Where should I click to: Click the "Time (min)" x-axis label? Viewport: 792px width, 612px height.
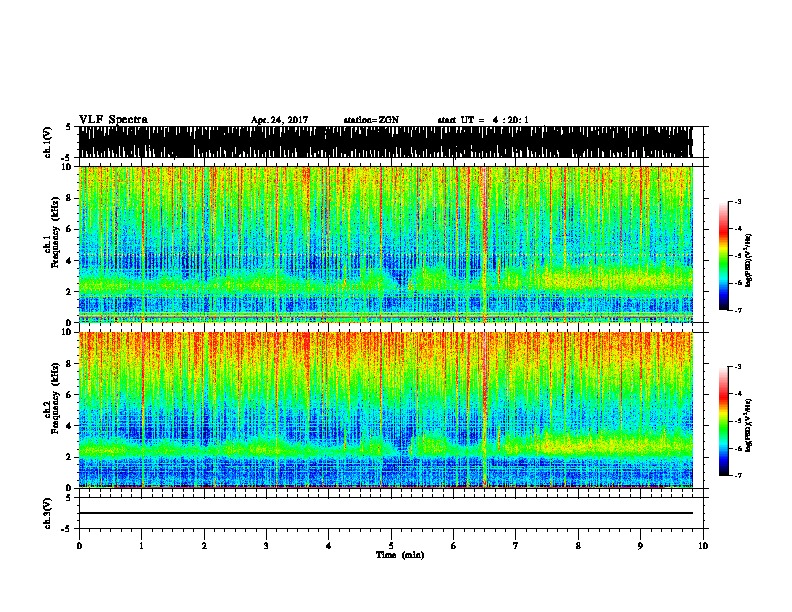click(x=400, y=555)
